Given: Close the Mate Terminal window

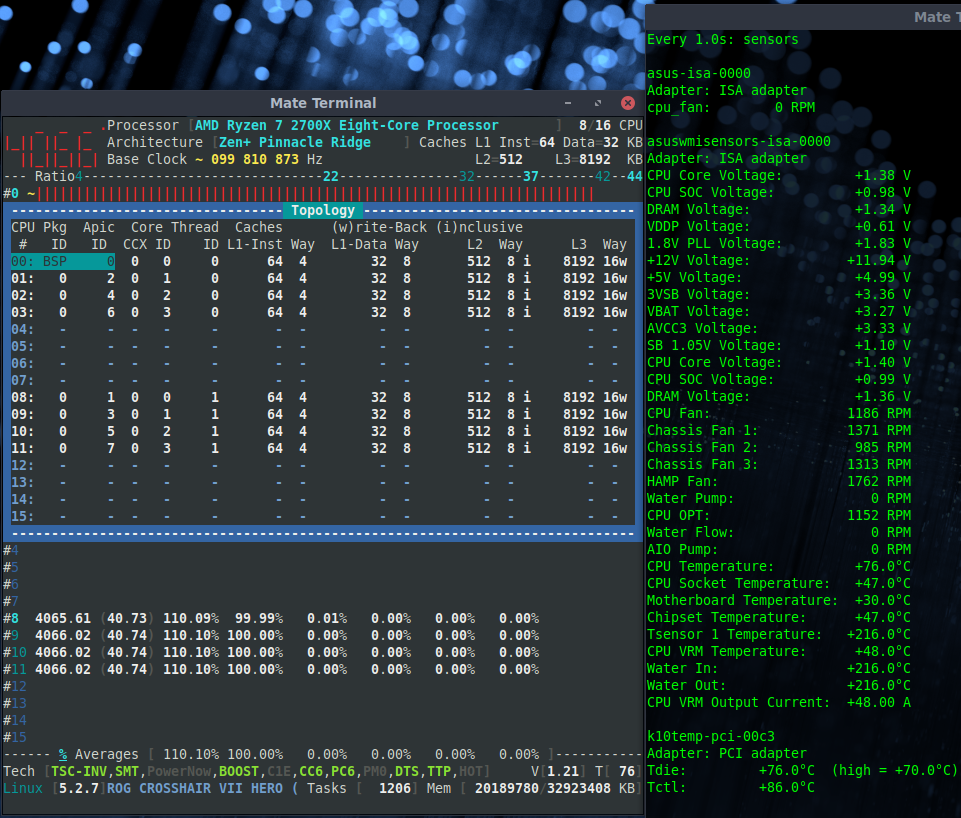Looking at the screenshot, I should tap(628, 103).
